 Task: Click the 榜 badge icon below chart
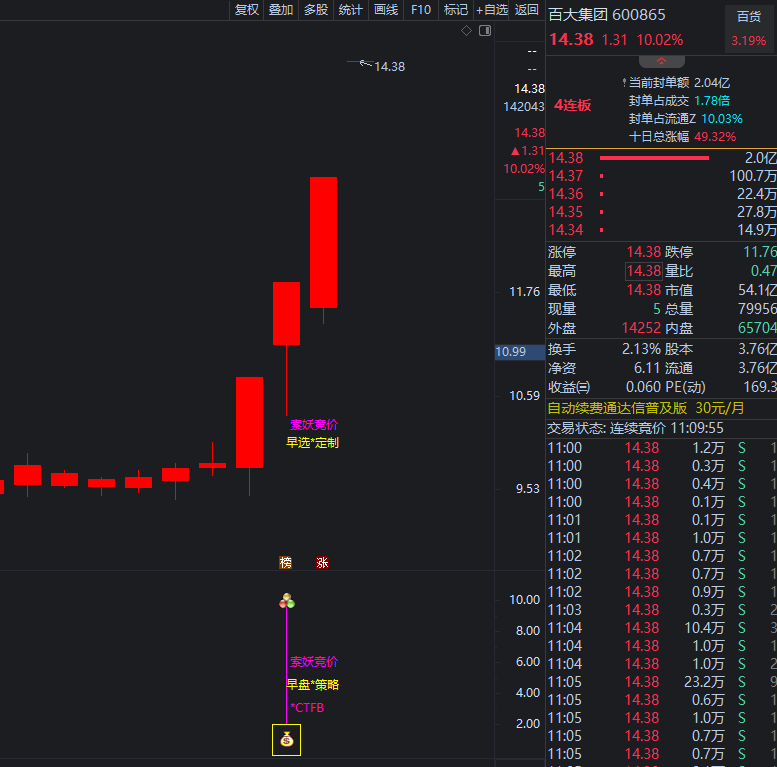coord(286,563)
